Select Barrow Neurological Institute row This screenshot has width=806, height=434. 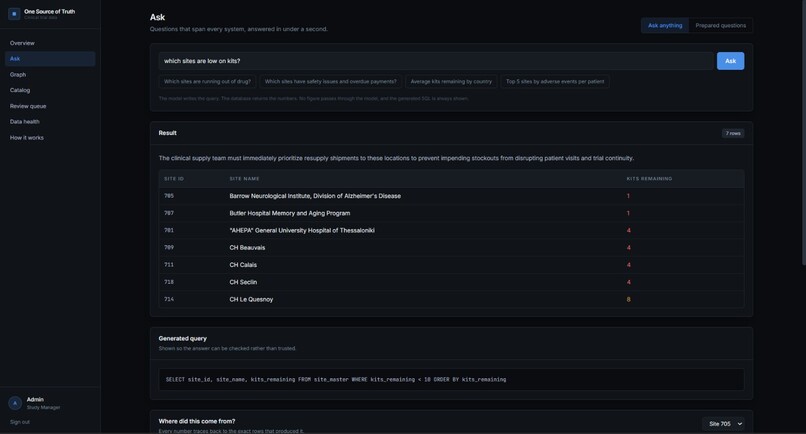[x=451, y=196]
